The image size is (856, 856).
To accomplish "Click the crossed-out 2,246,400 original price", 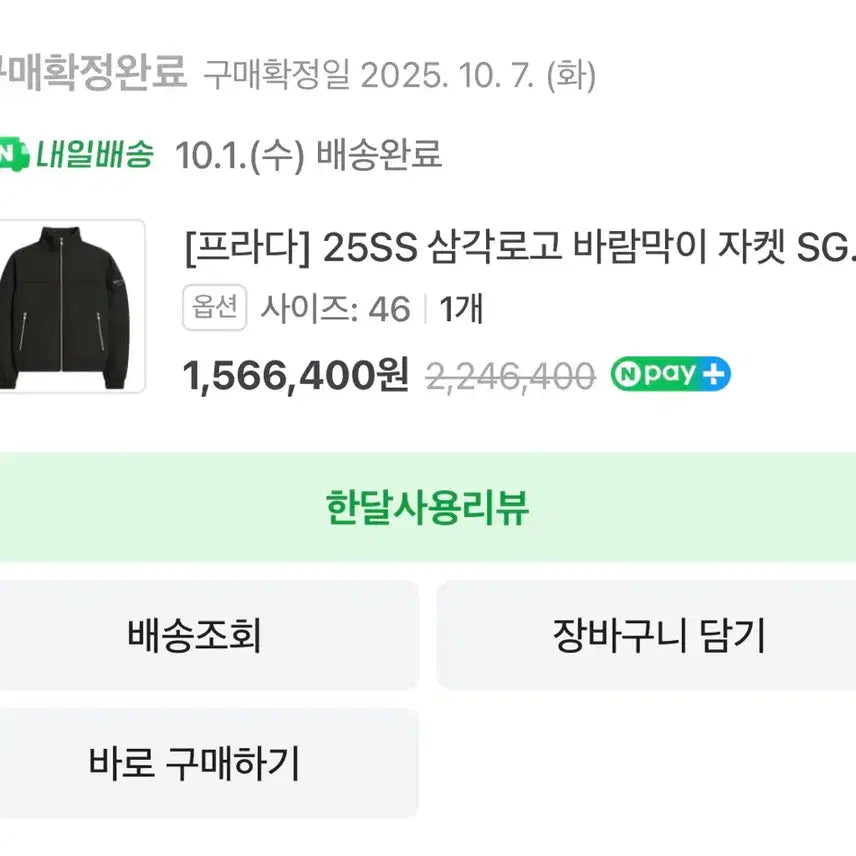I will tap(510, 377).
